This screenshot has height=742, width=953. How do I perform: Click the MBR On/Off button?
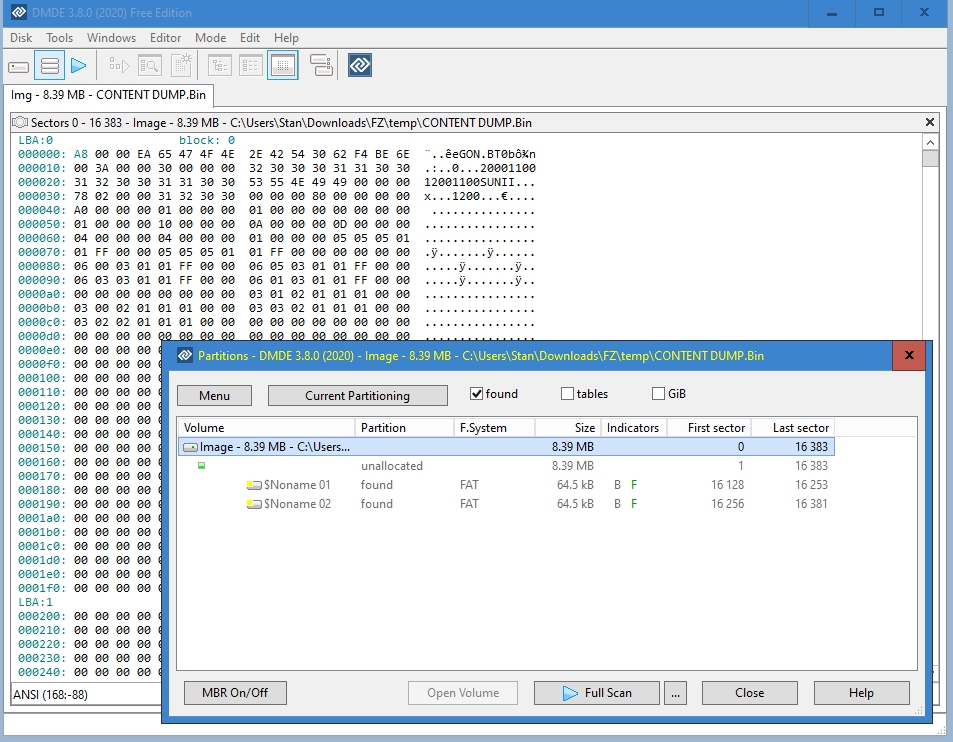tap(235, 693)
